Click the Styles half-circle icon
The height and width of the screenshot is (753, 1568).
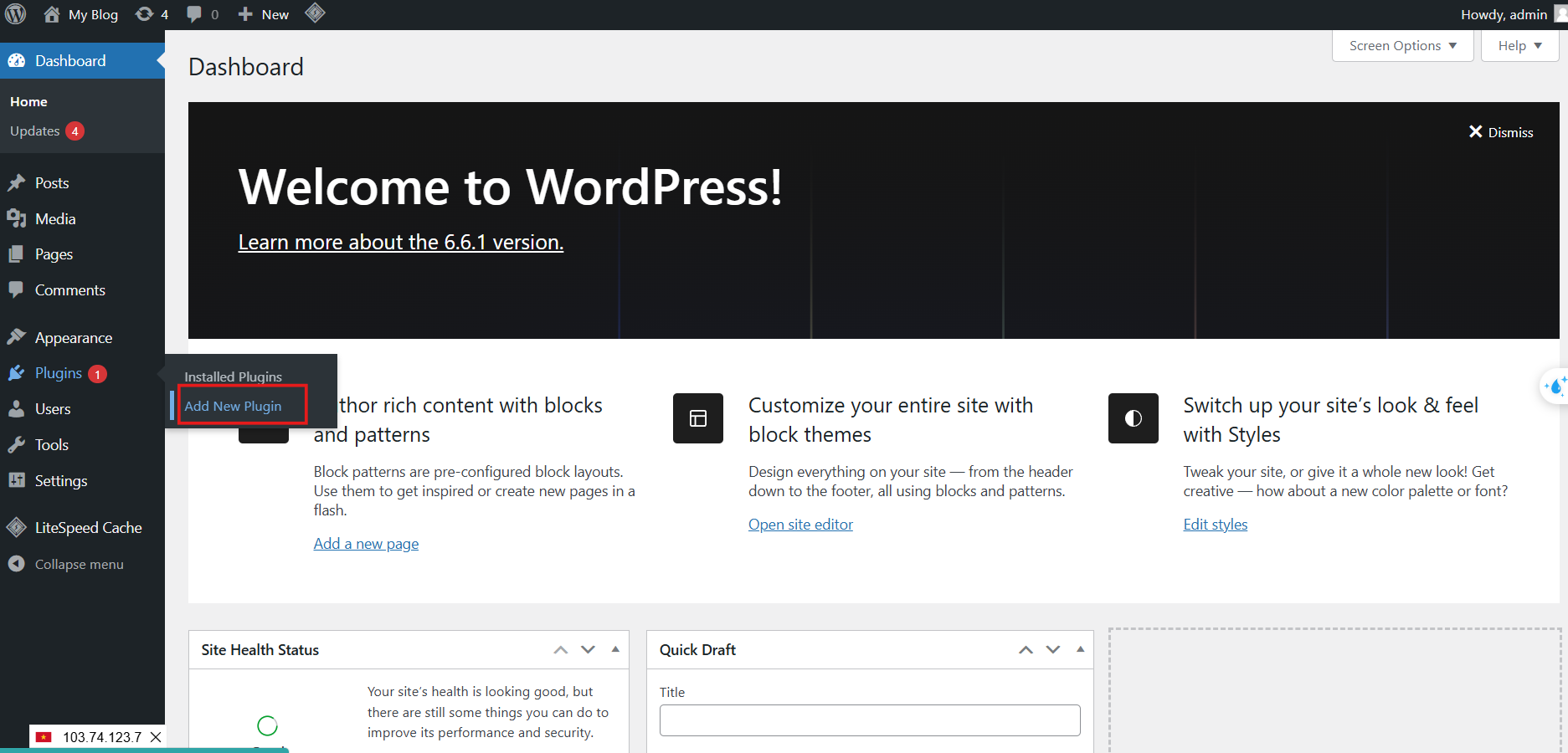point(1134,418)
